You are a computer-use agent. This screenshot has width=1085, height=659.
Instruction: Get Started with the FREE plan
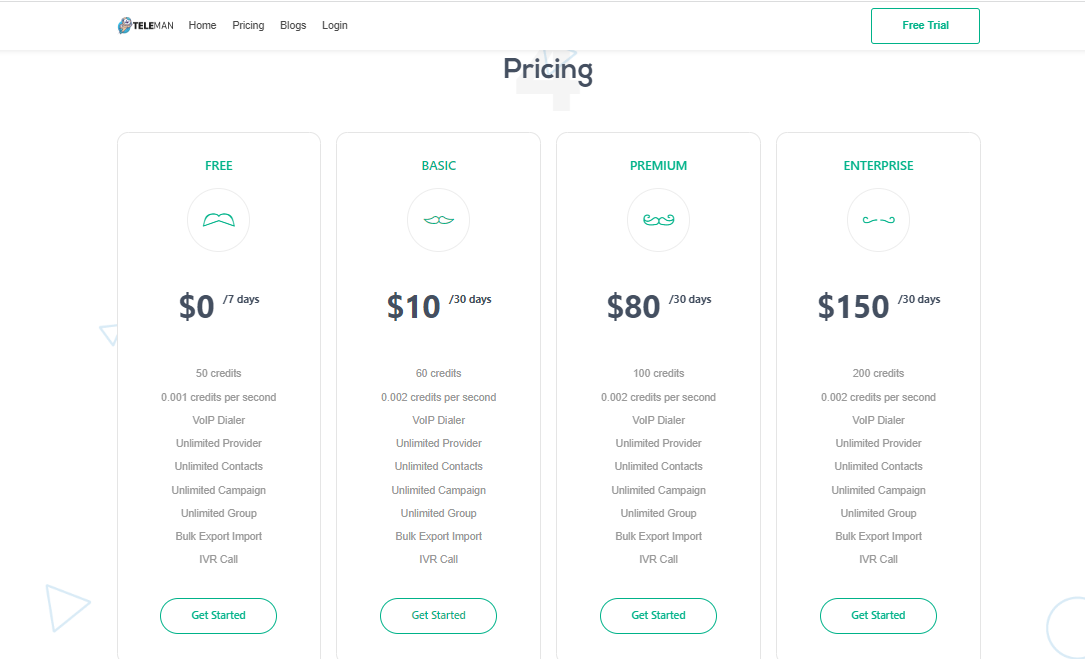[218, 616]
